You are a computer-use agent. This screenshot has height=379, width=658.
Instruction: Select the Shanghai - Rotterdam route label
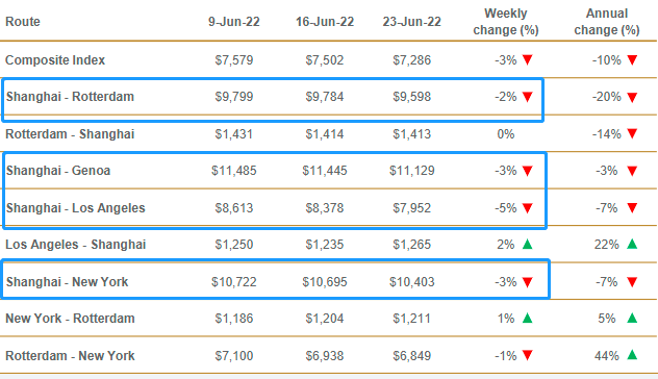click(70, 97)
